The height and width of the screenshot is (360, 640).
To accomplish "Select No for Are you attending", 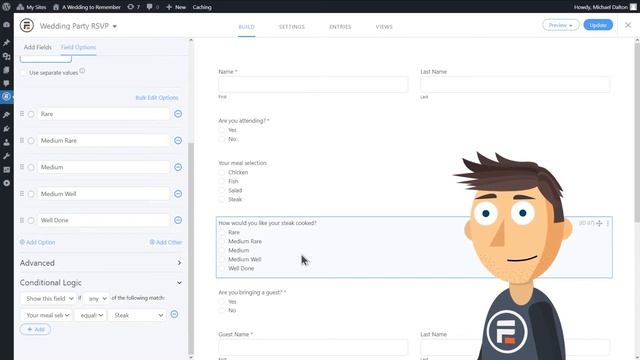I will [x=222, y=139].
